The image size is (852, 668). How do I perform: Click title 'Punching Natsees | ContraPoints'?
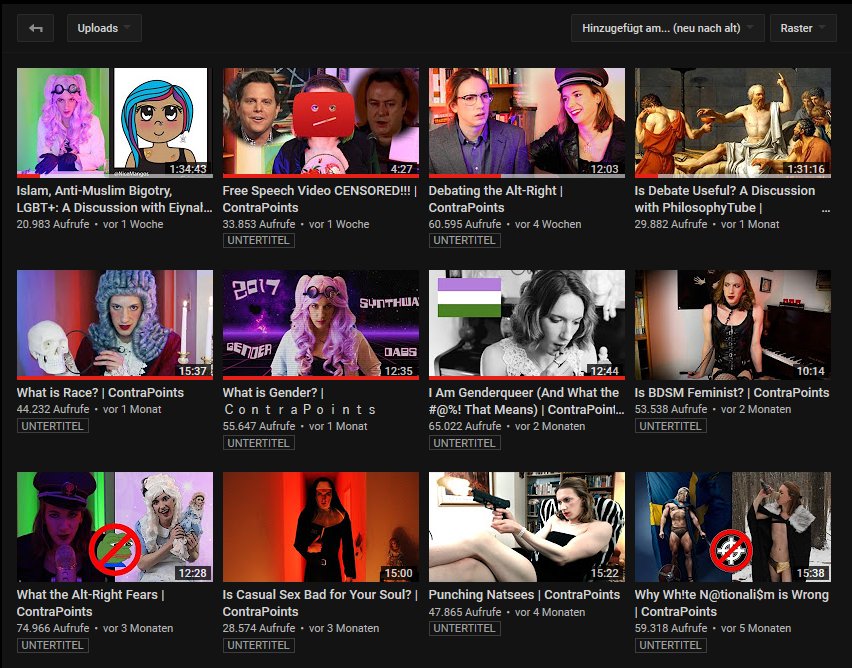(x=524, y=595)
